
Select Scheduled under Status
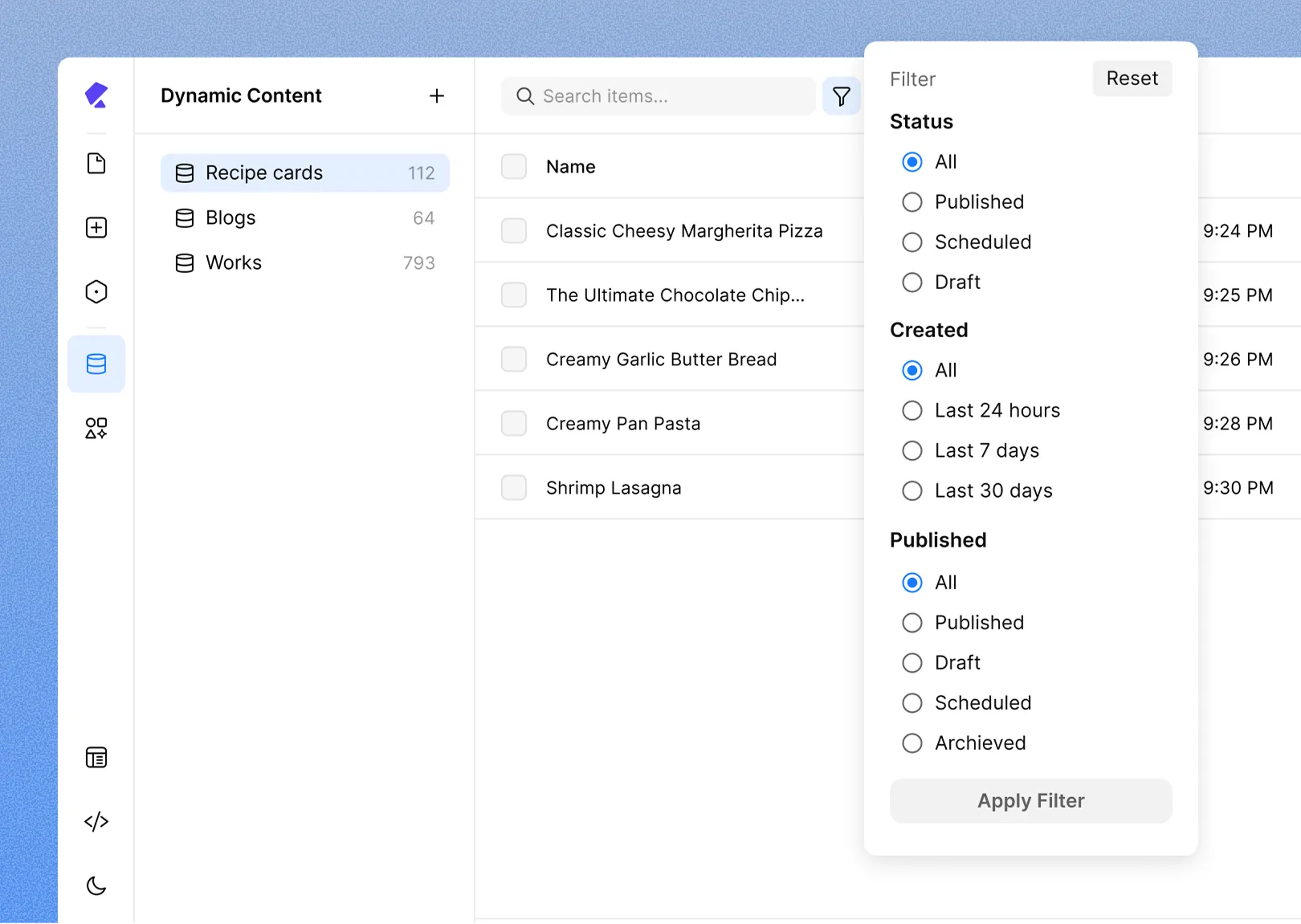(912, 242)
